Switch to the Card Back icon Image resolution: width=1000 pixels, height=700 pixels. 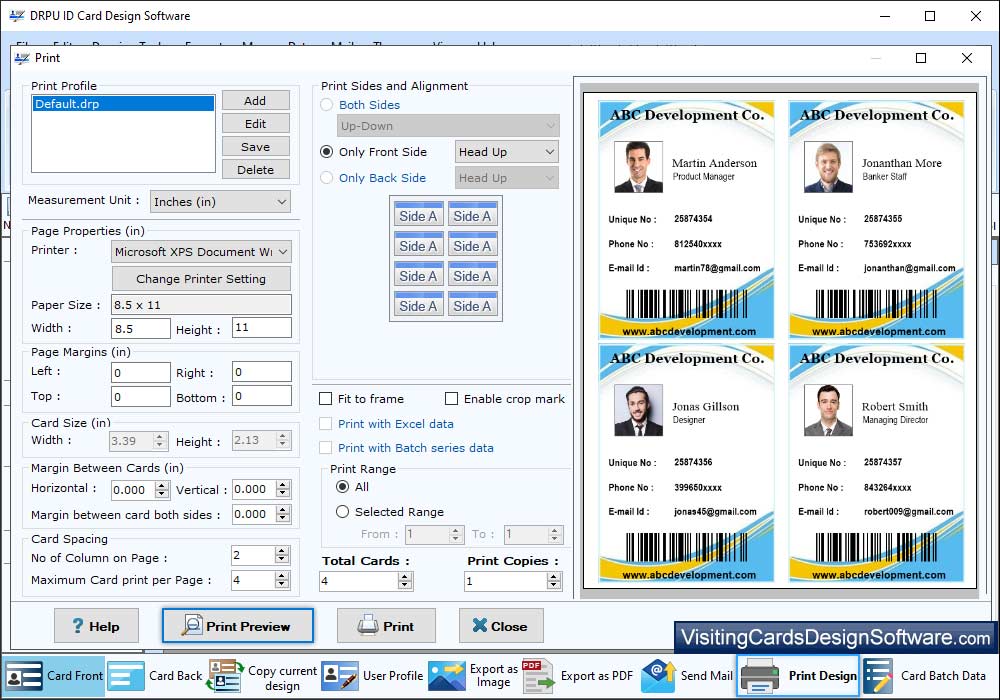coord(126,676)
